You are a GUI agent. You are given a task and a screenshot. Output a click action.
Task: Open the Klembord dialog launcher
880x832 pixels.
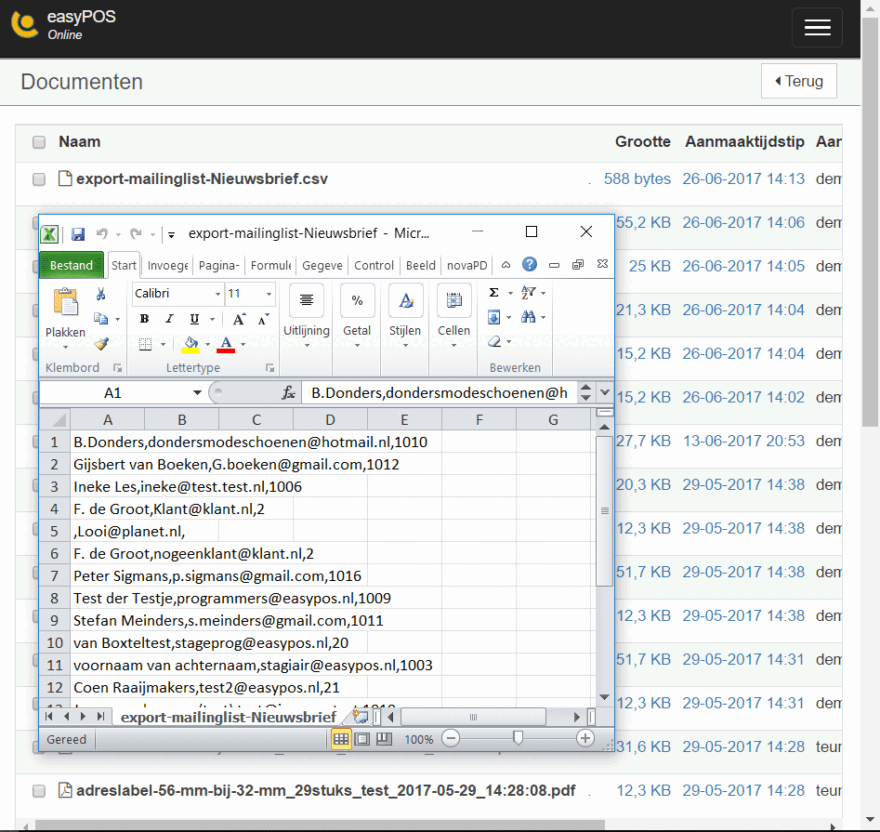coord(117,368)
